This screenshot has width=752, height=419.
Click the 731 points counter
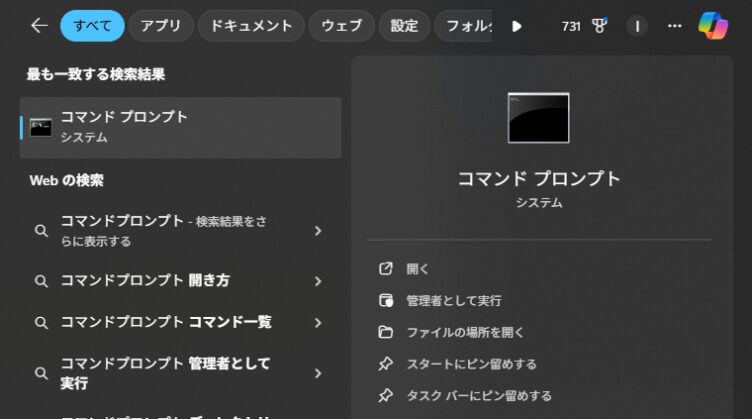571,26
